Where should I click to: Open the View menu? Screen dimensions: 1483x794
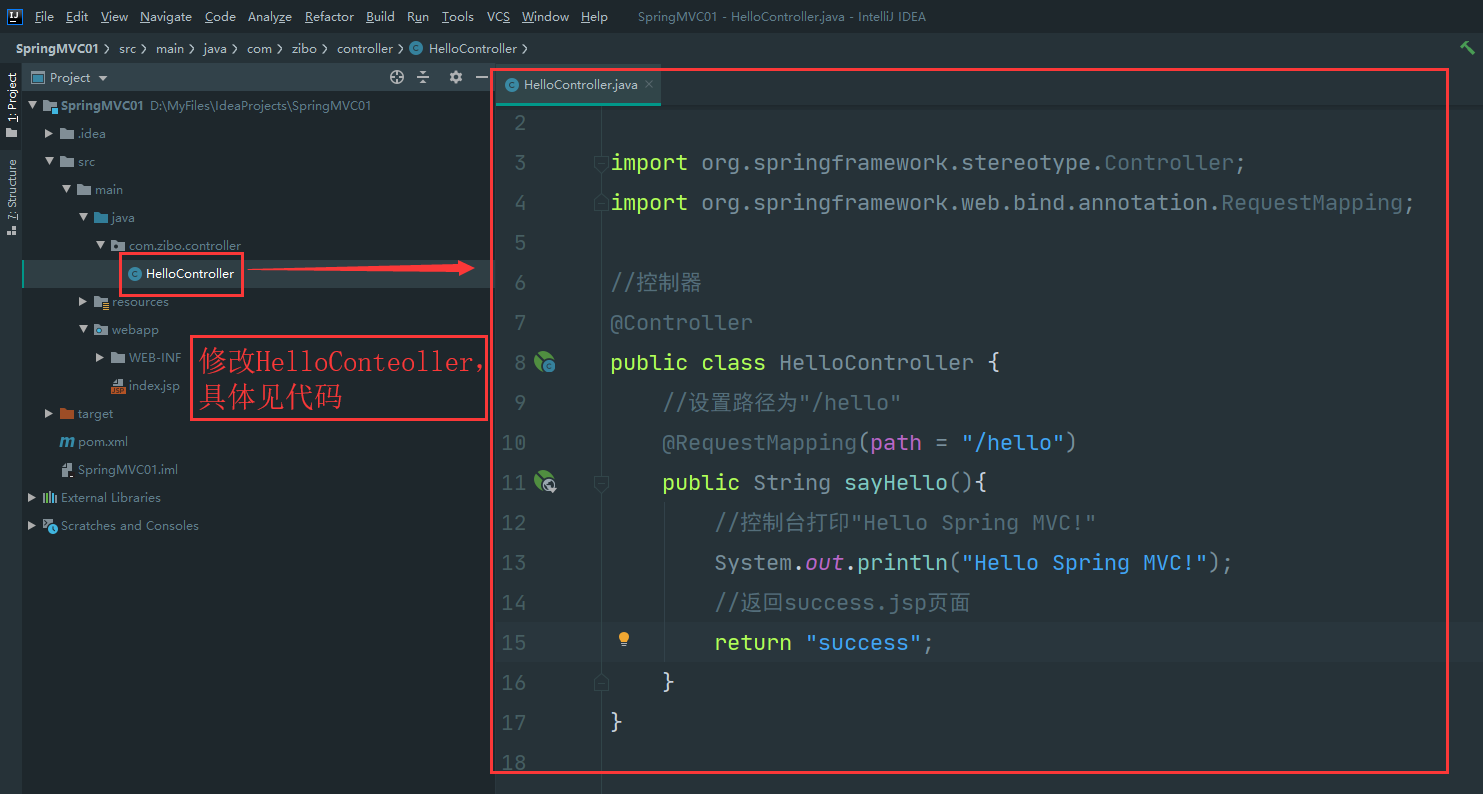tap(114, 17)
